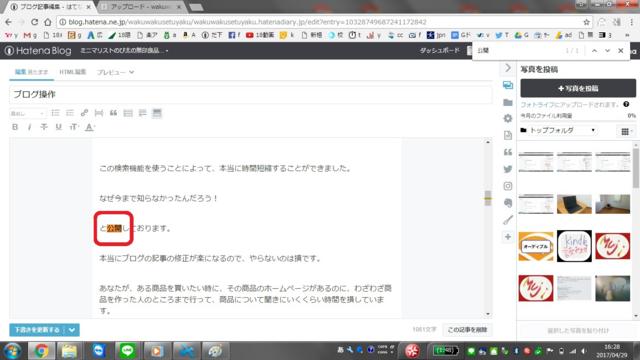Open the Twitter paste sidebar icon
The height and width of the screenshot is (360, 640).
click(x=508, y=169)
